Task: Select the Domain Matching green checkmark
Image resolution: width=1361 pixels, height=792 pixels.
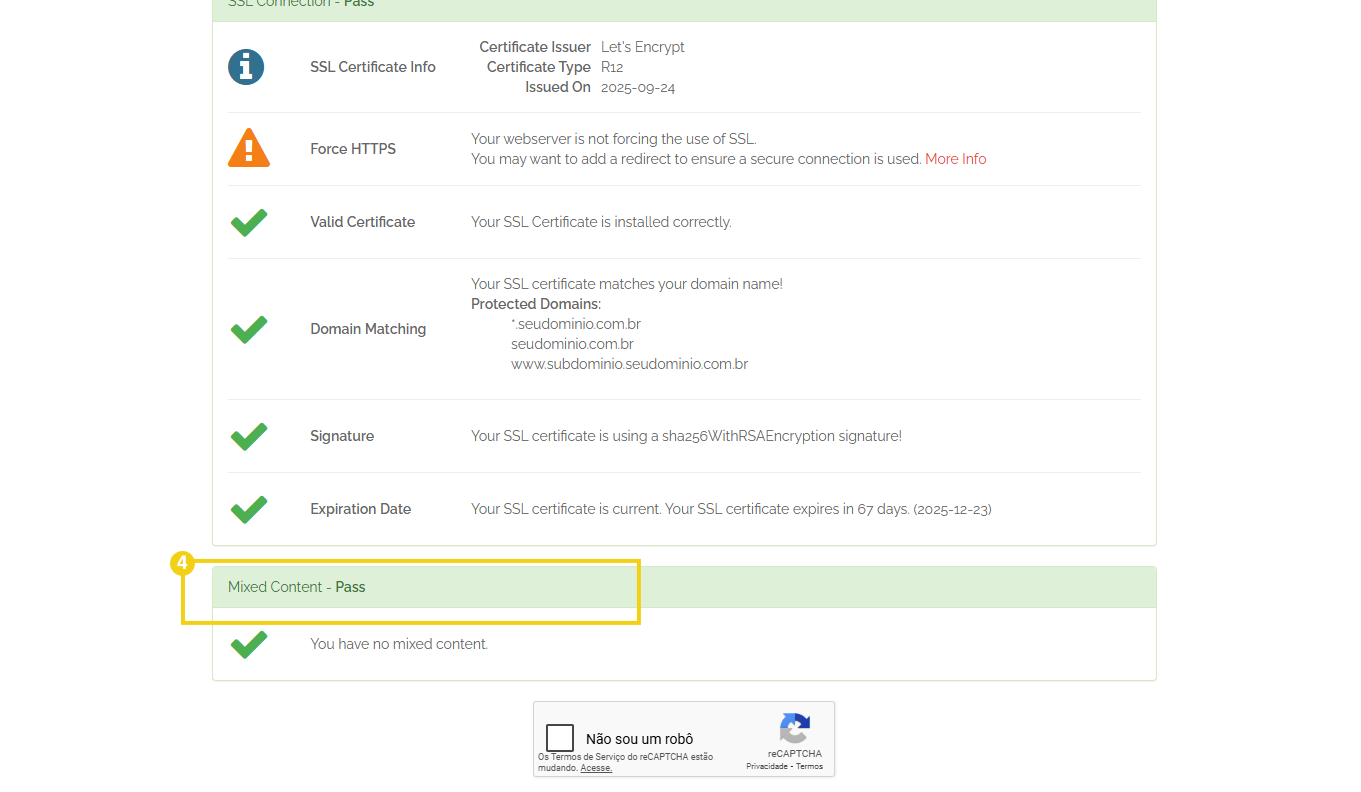Action: point(248,329)
